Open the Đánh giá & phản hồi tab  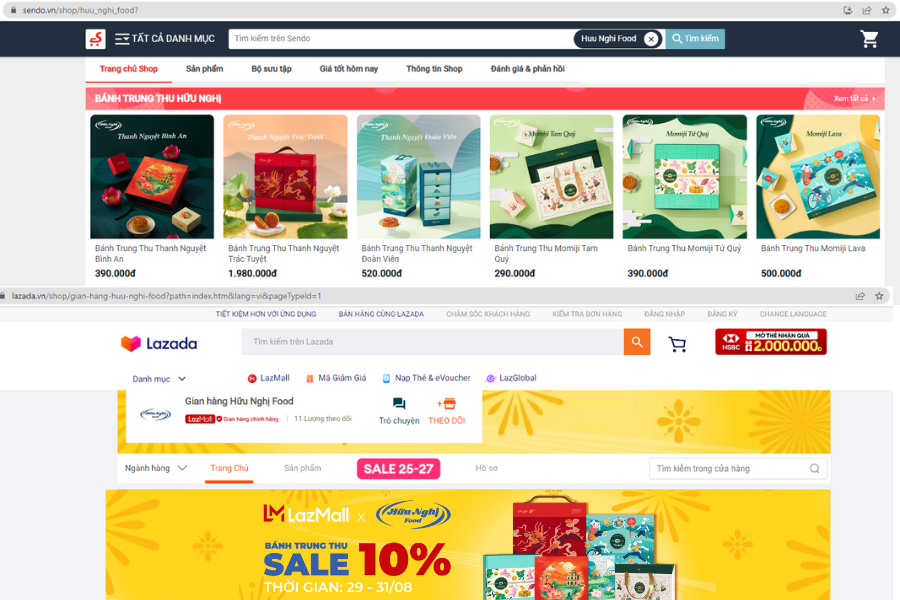[527, 69]
